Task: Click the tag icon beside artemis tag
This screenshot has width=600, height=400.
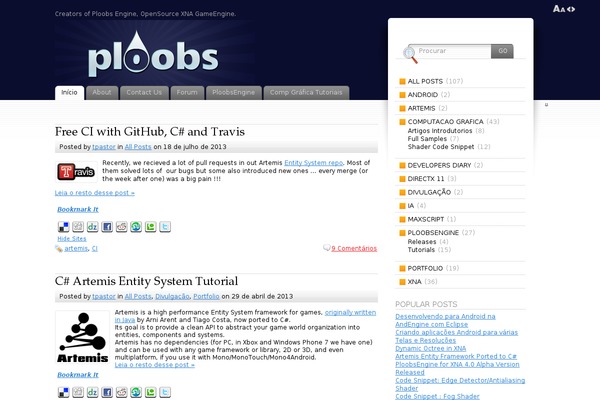Action: (x=59, y=249)
